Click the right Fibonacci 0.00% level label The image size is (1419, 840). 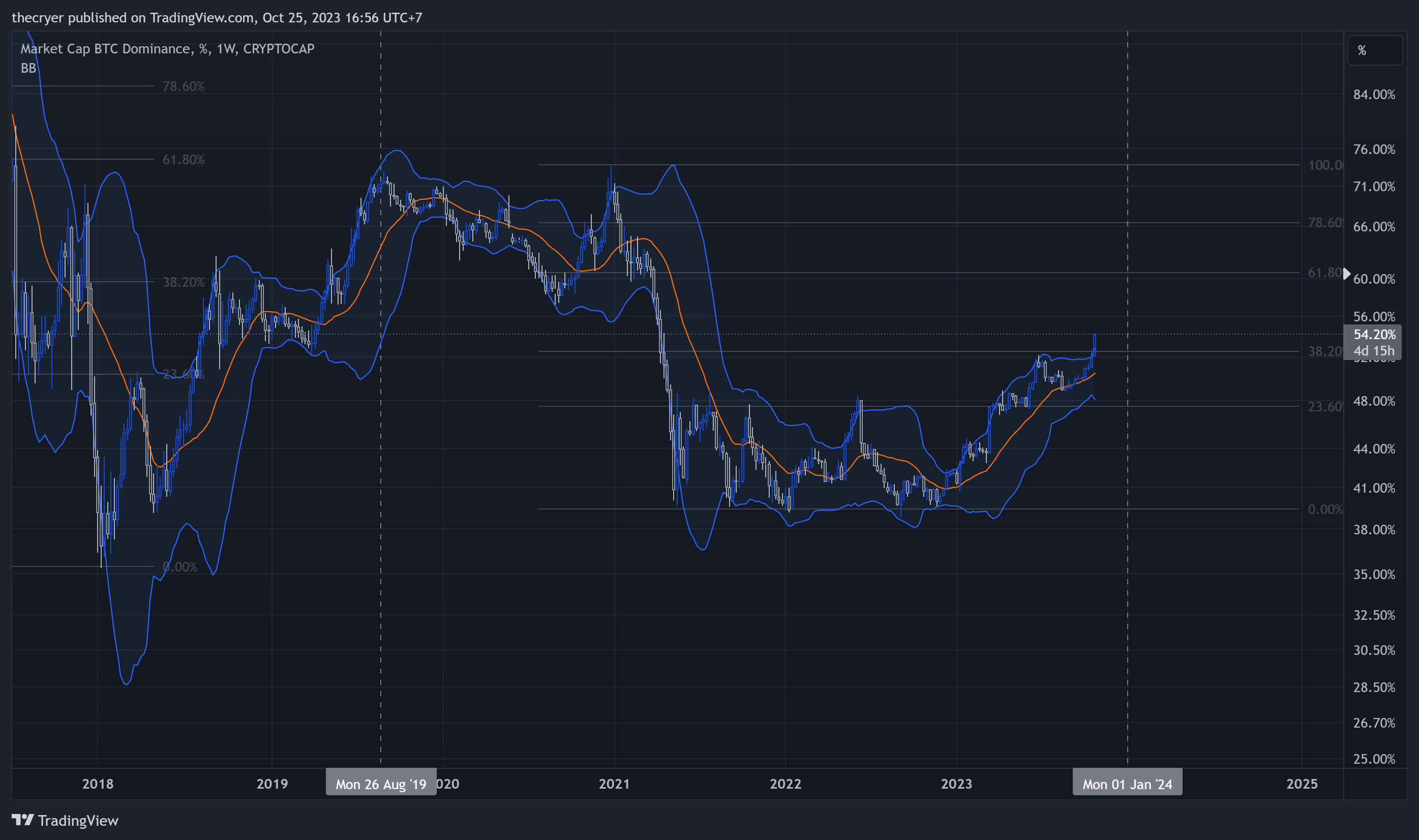coord(1325,509)
